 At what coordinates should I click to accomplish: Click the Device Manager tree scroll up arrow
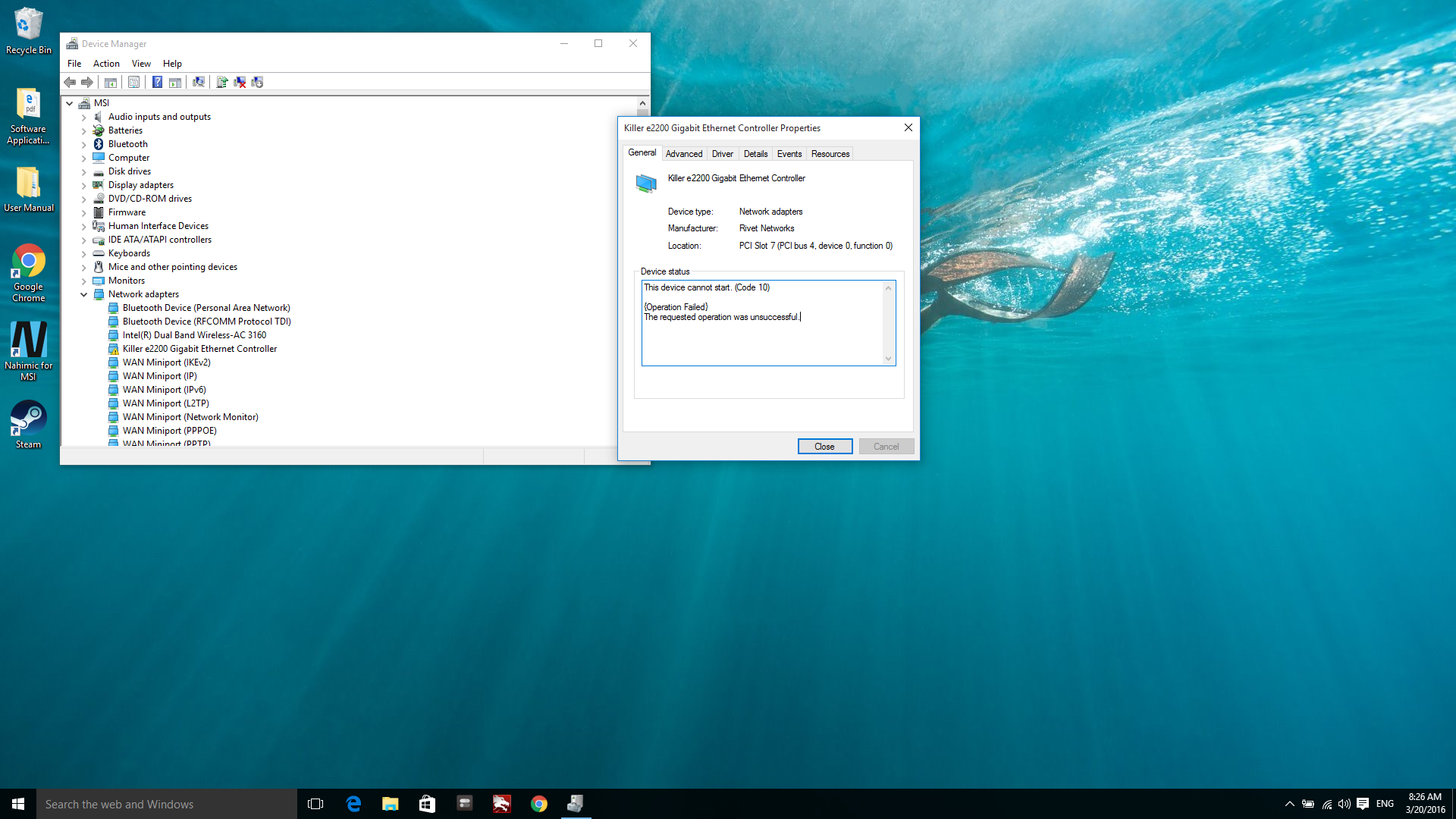[642, 103]
